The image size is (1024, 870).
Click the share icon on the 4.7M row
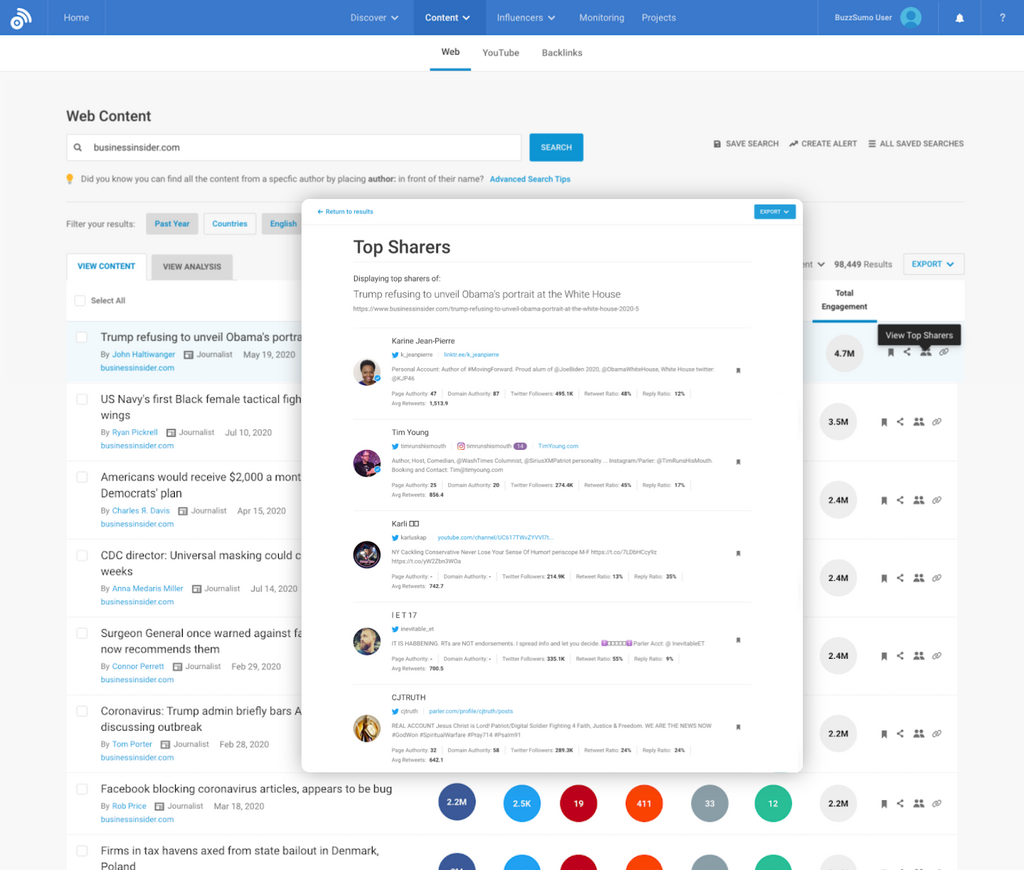click(x=907, y=352)
